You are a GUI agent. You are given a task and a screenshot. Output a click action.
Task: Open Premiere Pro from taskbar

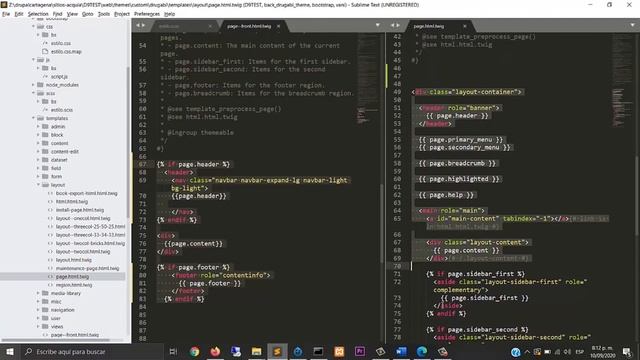[360, 351]
